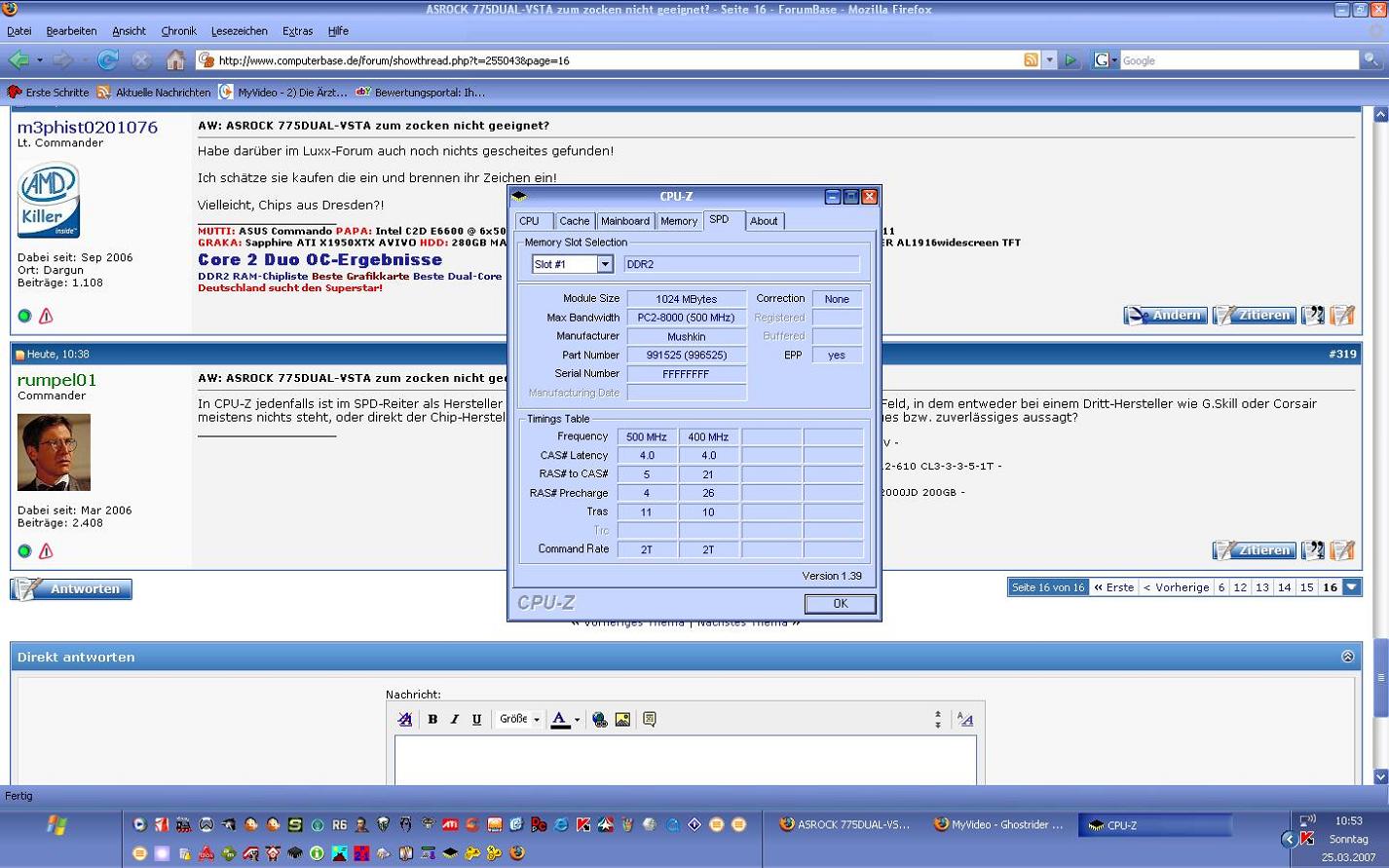Open the Extras menu
The height and width of the screenshot is (868, 1389).
pos(297,31)
